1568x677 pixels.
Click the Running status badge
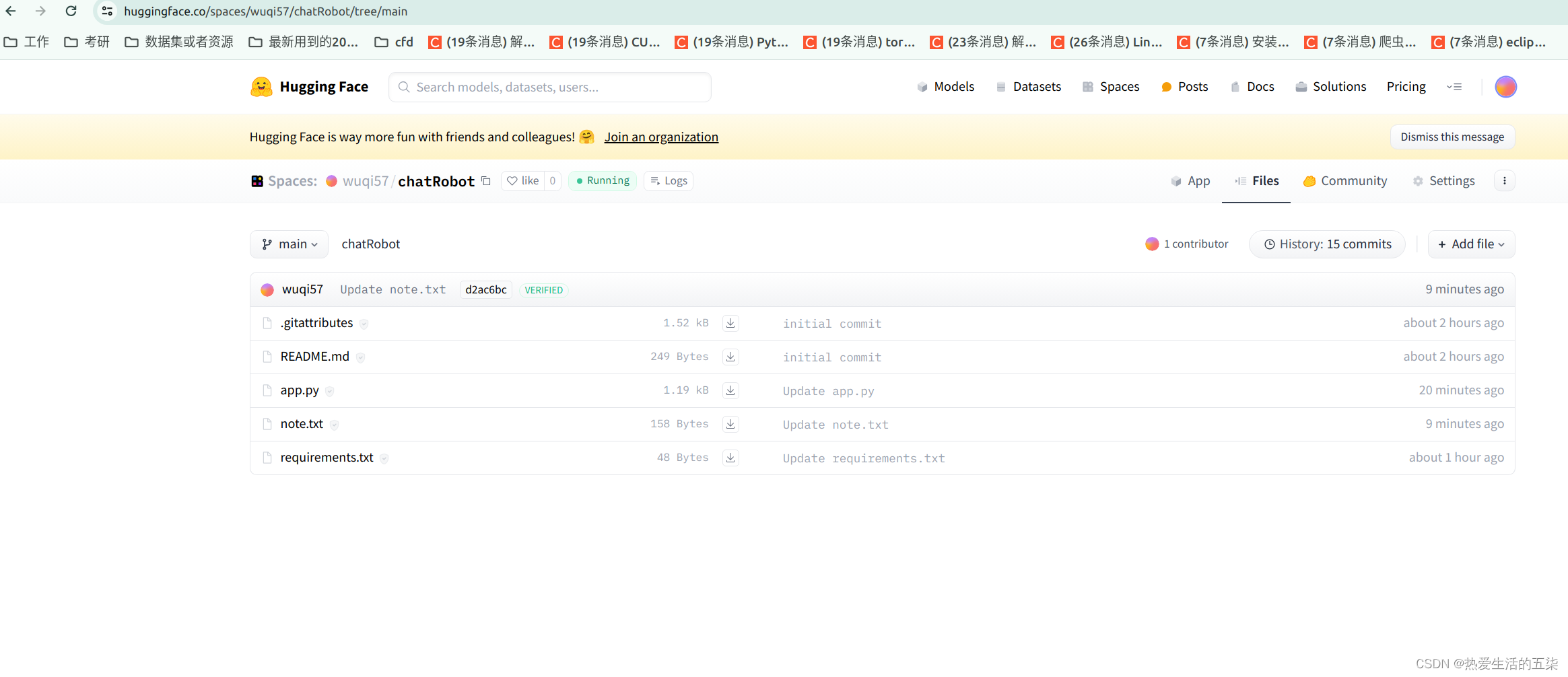point(603,180)
